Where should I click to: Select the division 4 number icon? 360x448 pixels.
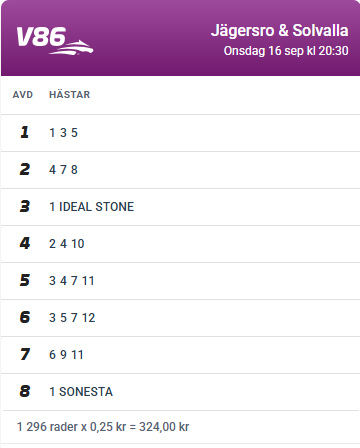[x=25, y=243]
